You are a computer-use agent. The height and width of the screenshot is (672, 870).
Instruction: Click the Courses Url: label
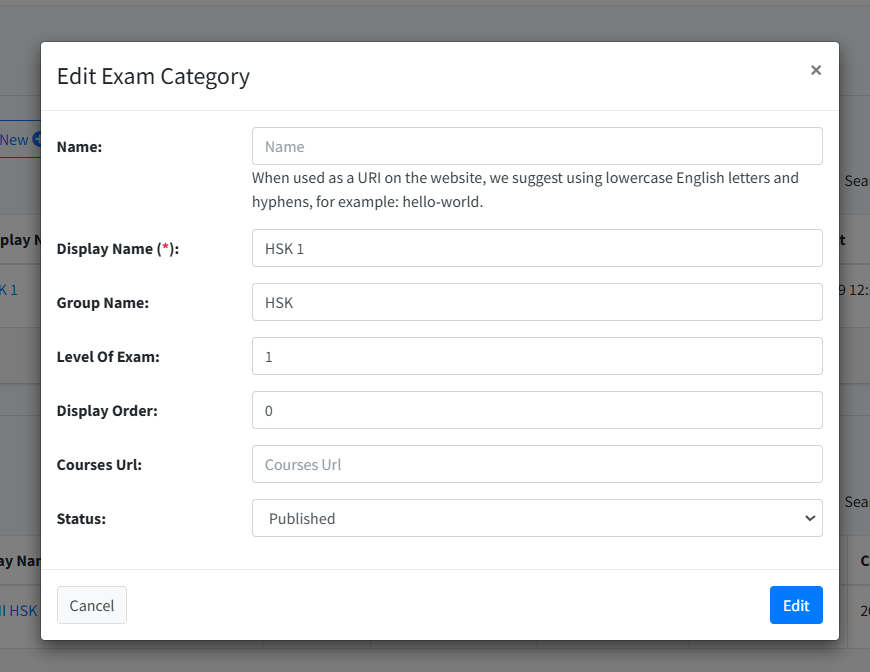click(99, 464)
